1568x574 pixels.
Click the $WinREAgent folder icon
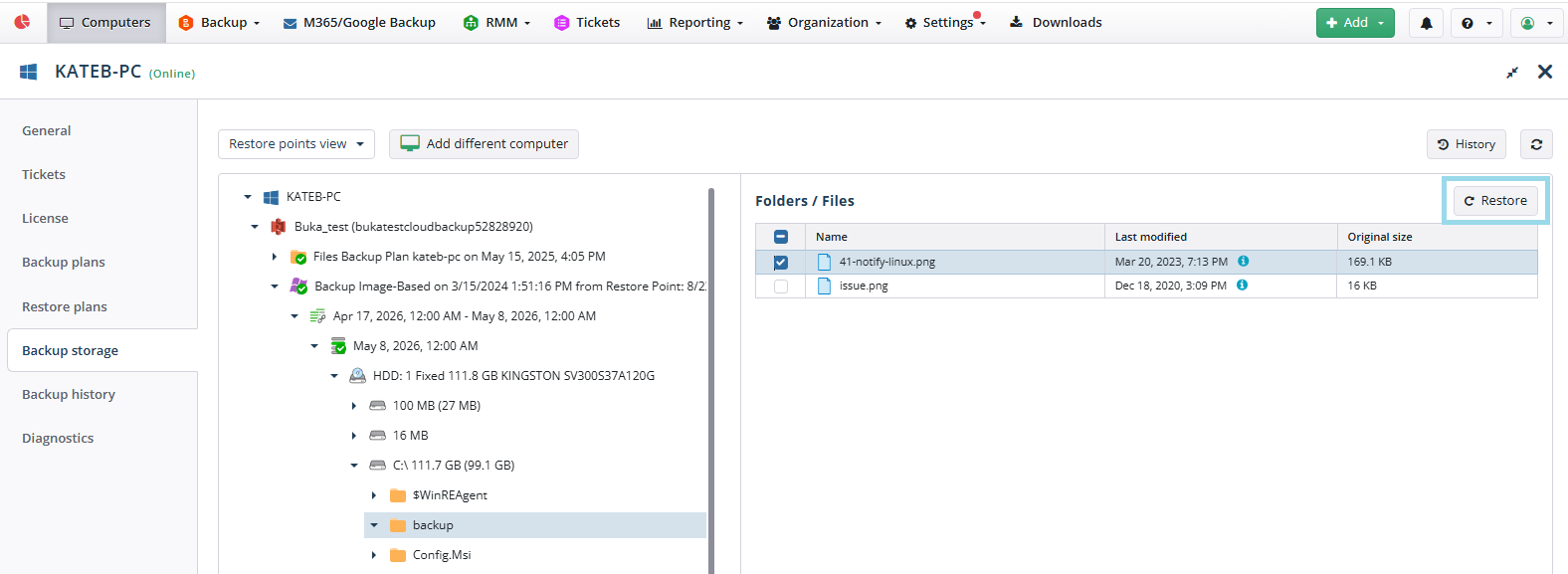398,495
